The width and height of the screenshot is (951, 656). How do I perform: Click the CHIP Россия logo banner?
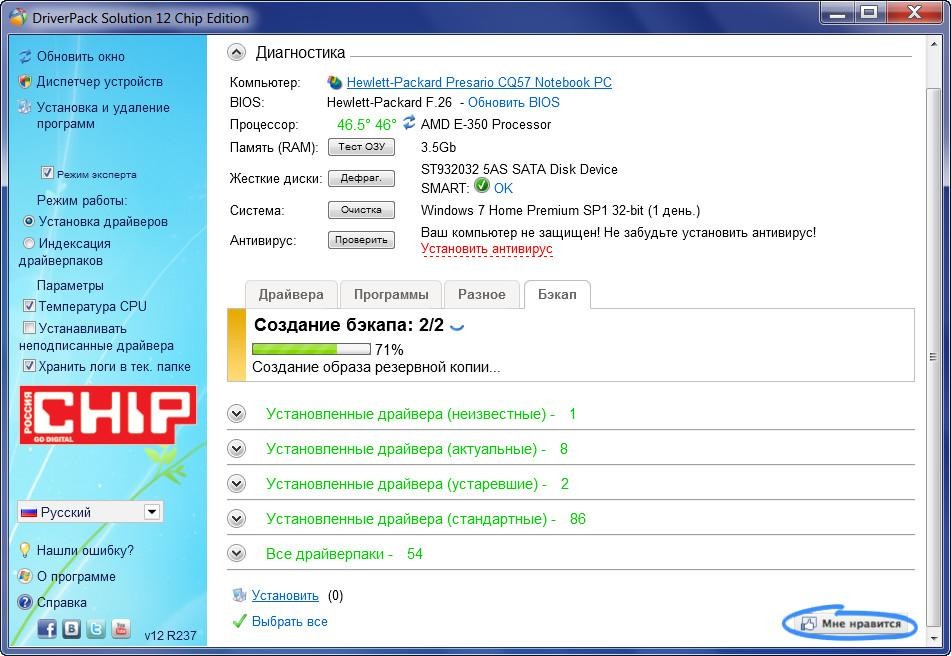tap(107, 415)
